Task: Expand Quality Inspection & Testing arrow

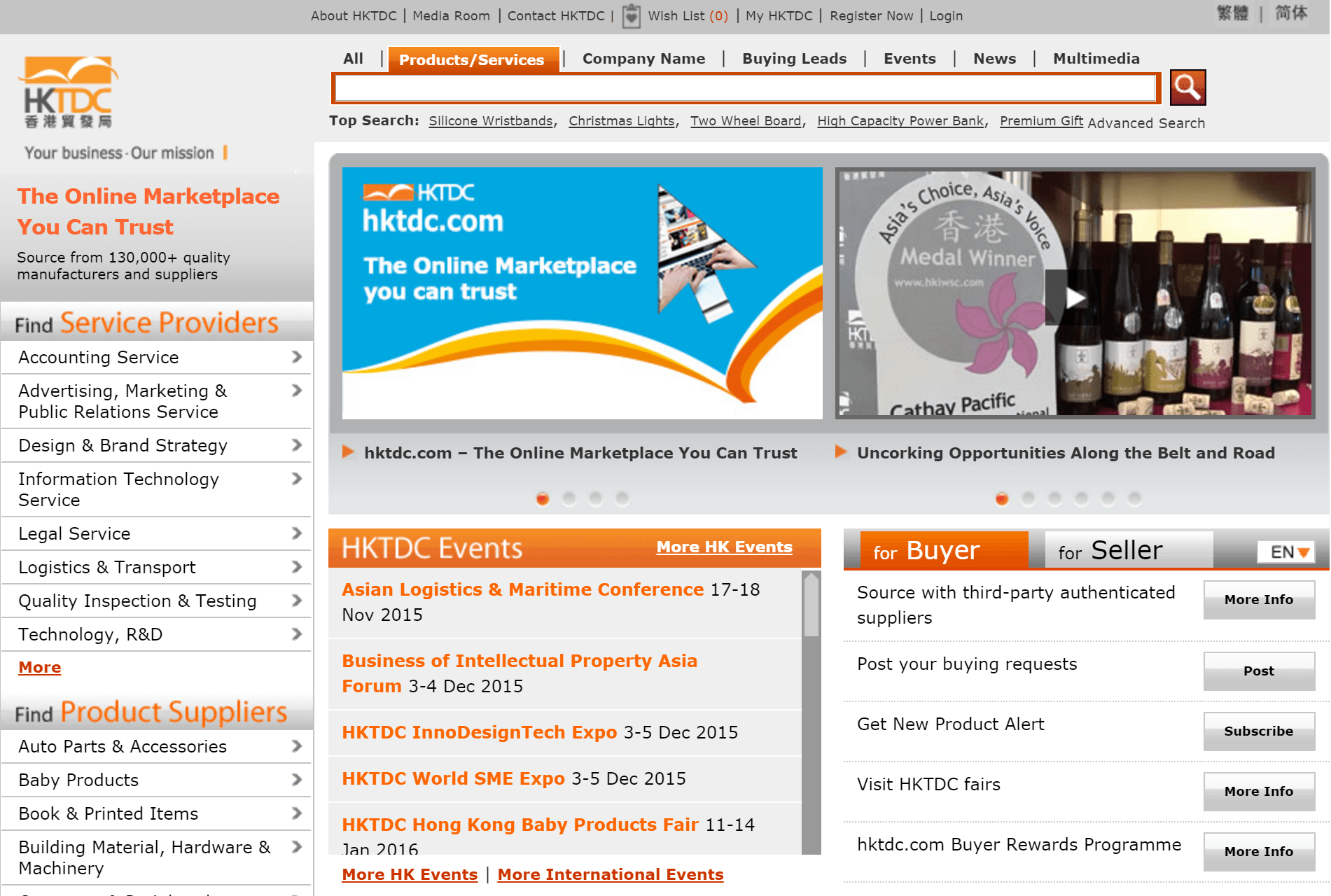Action: [x=297, y=601]
